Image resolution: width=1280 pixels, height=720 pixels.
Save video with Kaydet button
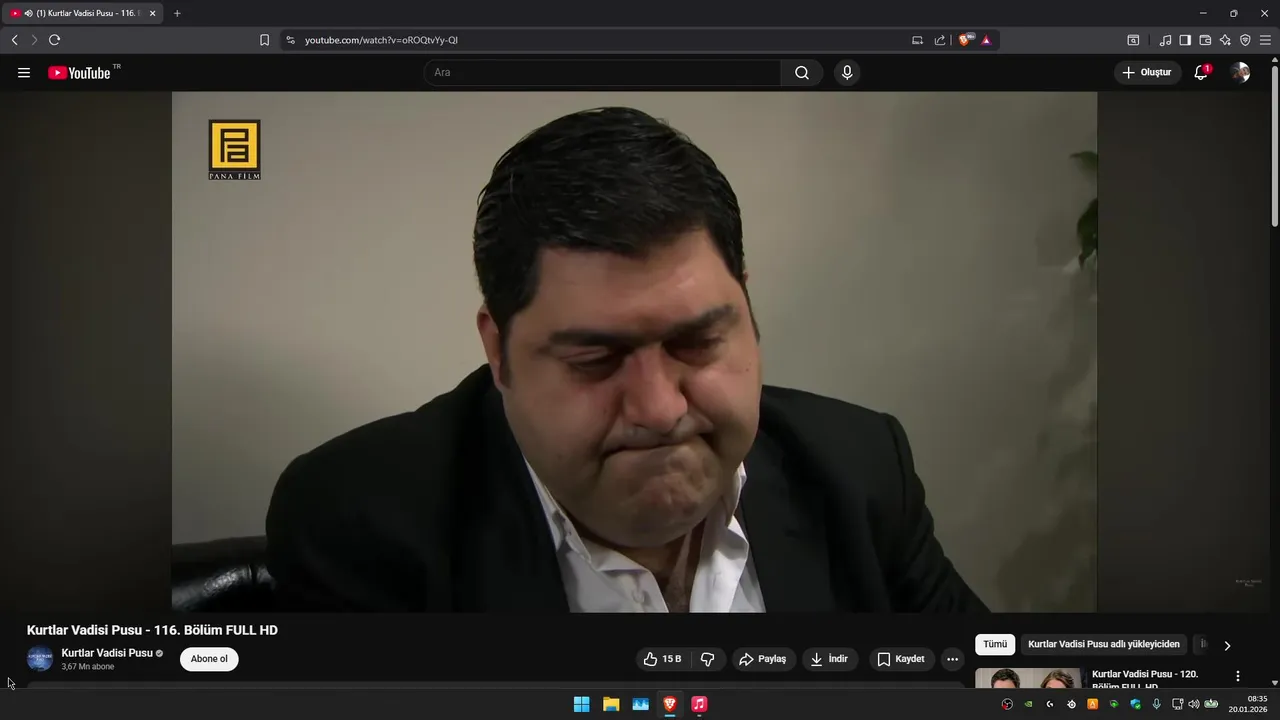pyautogui.click(x=901, y=659)
